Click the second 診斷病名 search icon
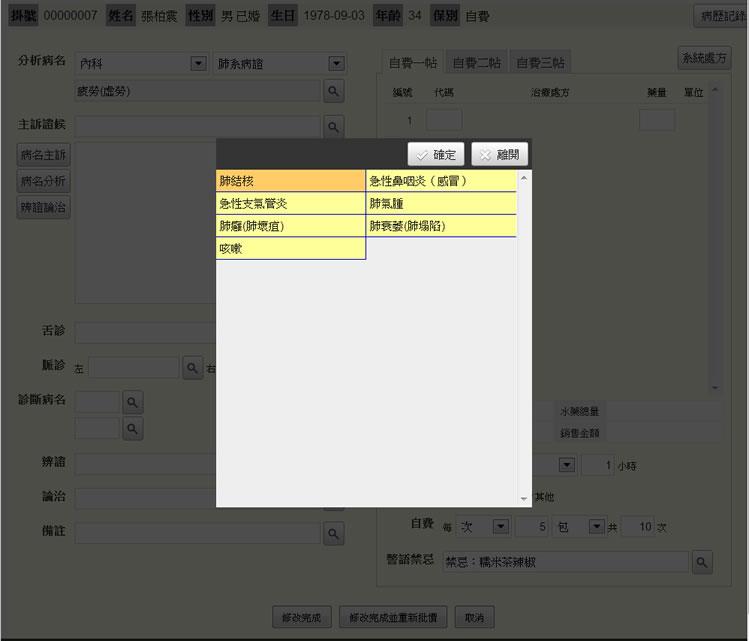749x641 pixels. (x=132, y=428)
